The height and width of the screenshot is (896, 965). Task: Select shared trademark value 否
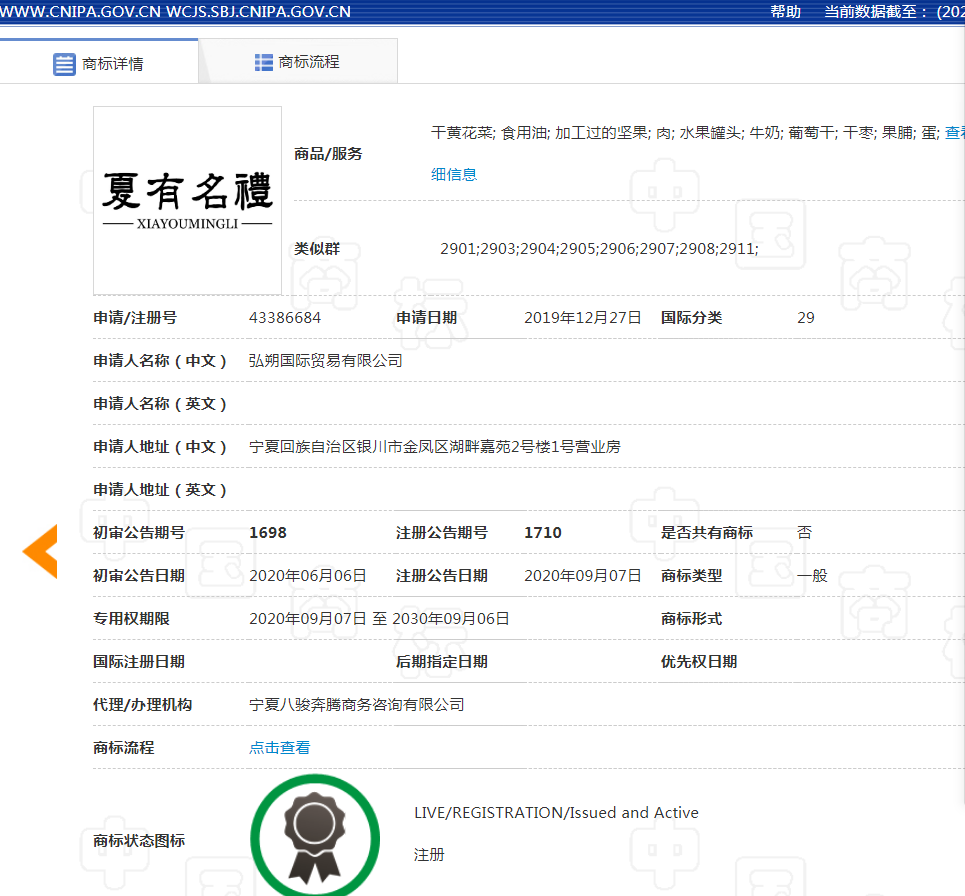[804, 533]
